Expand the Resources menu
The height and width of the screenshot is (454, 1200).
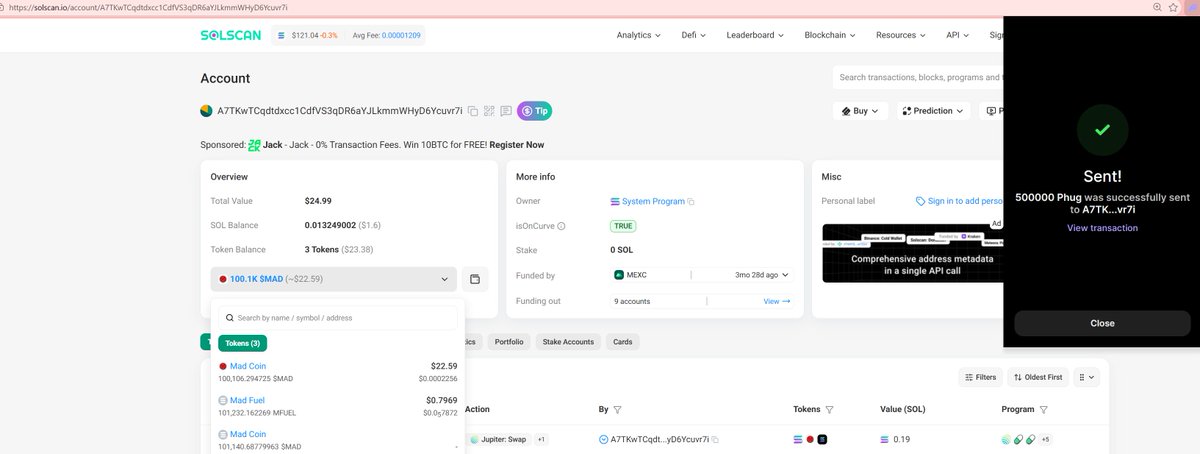902,35
